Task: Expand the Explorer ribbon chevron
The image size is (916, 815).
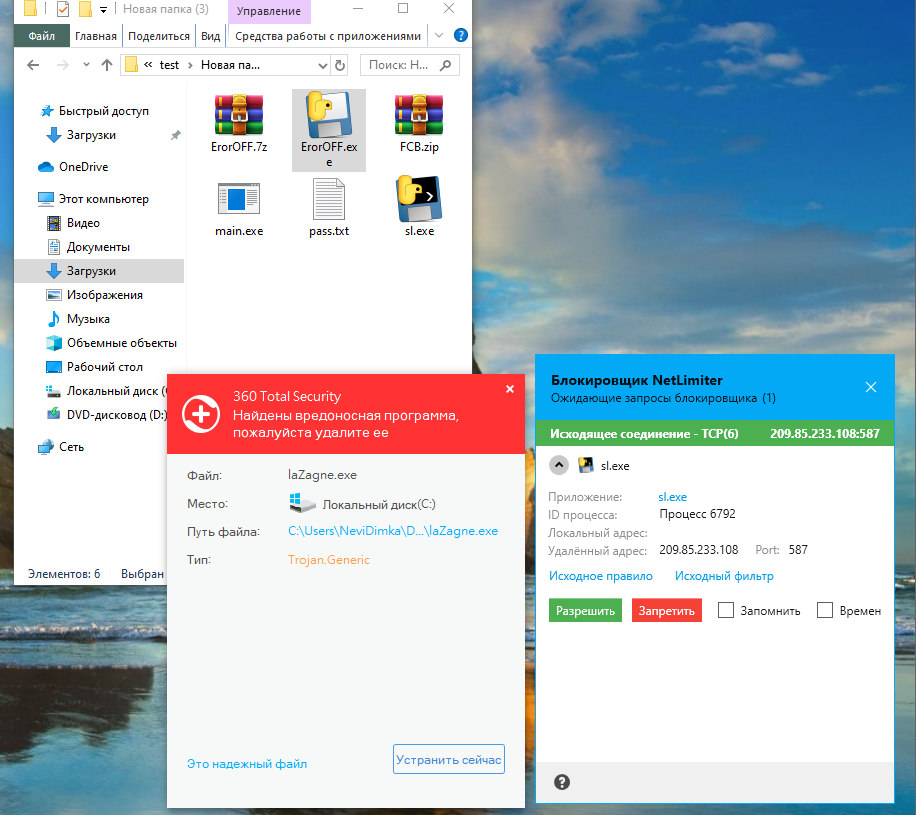Action: (439, 36)
